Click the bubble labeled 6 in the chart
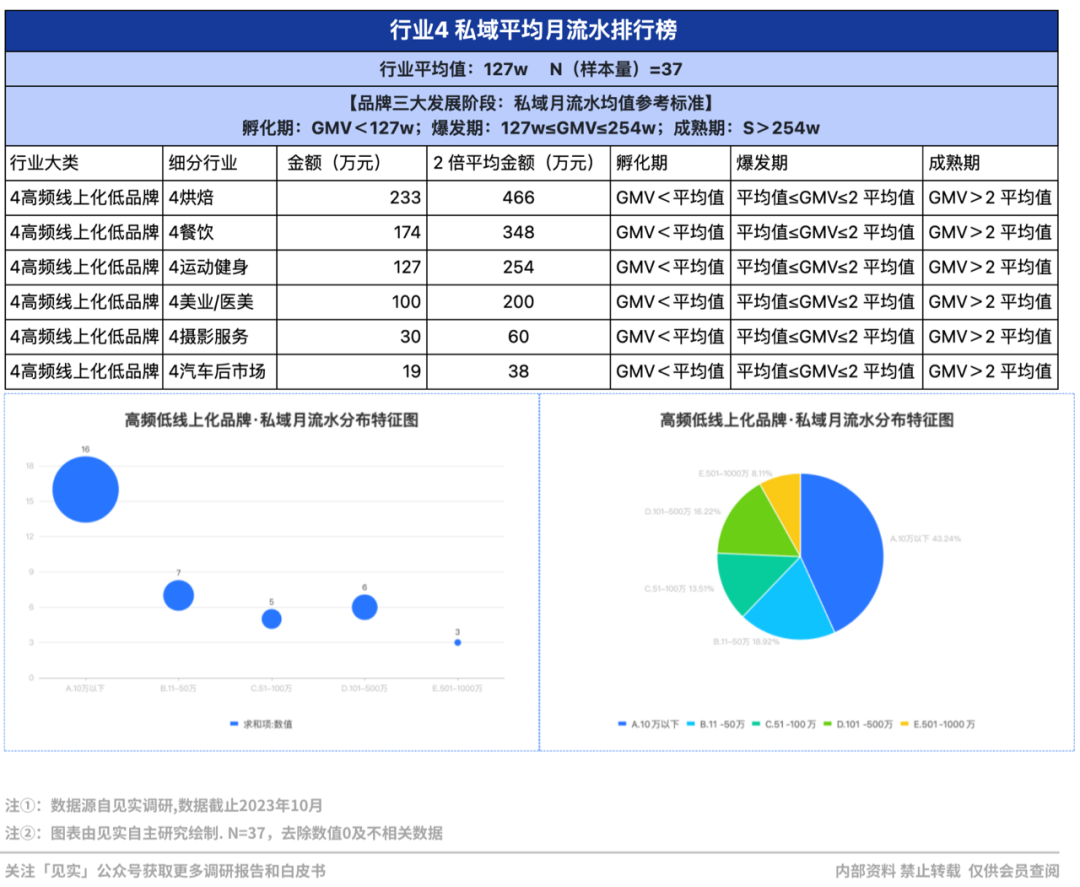The height and width of the screenshot is (887, 1080). pyautogui.click(x=364, y=607)
